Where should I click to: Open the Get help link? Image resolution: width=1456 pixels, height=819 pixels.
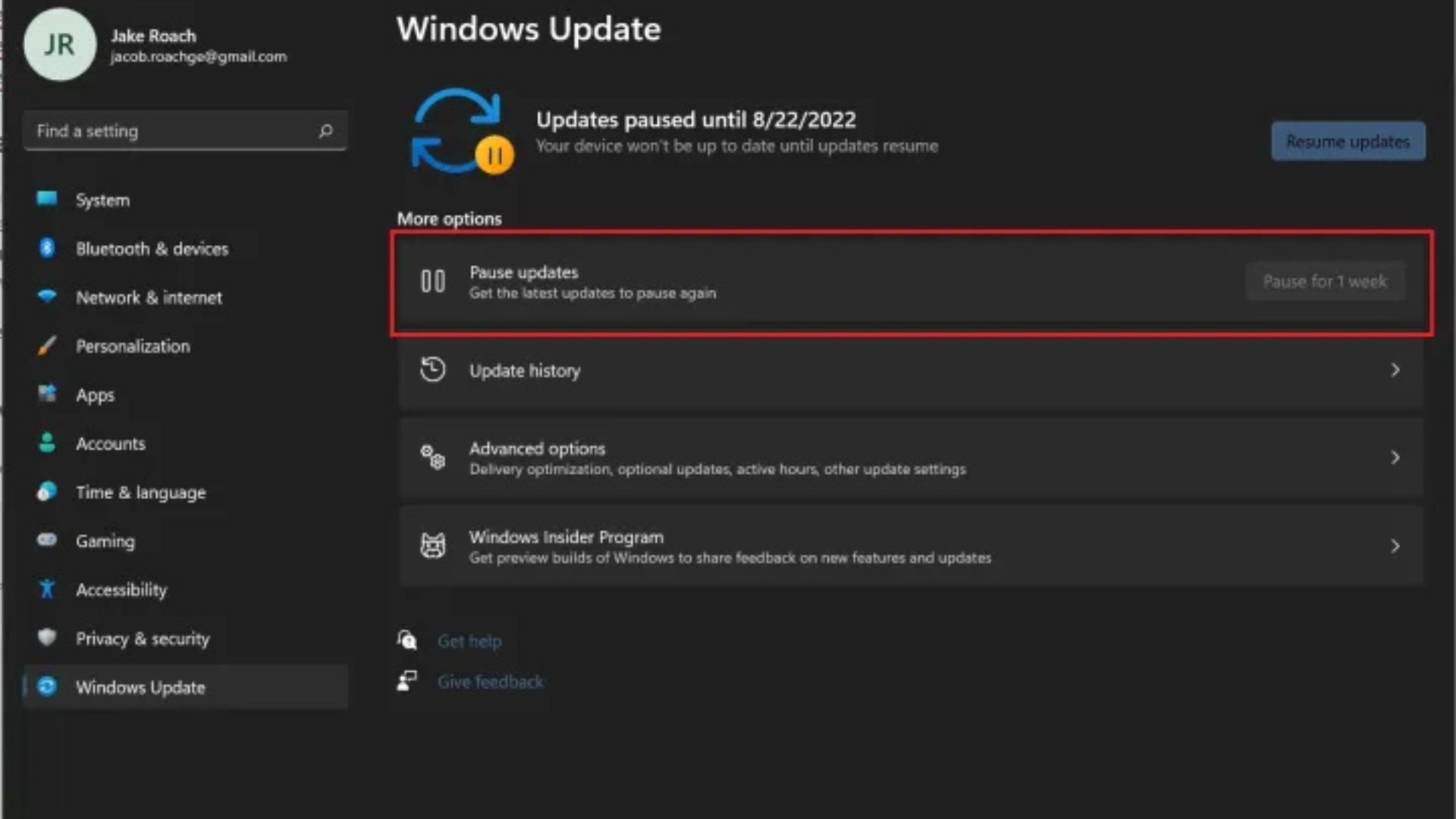coord(469,641)
